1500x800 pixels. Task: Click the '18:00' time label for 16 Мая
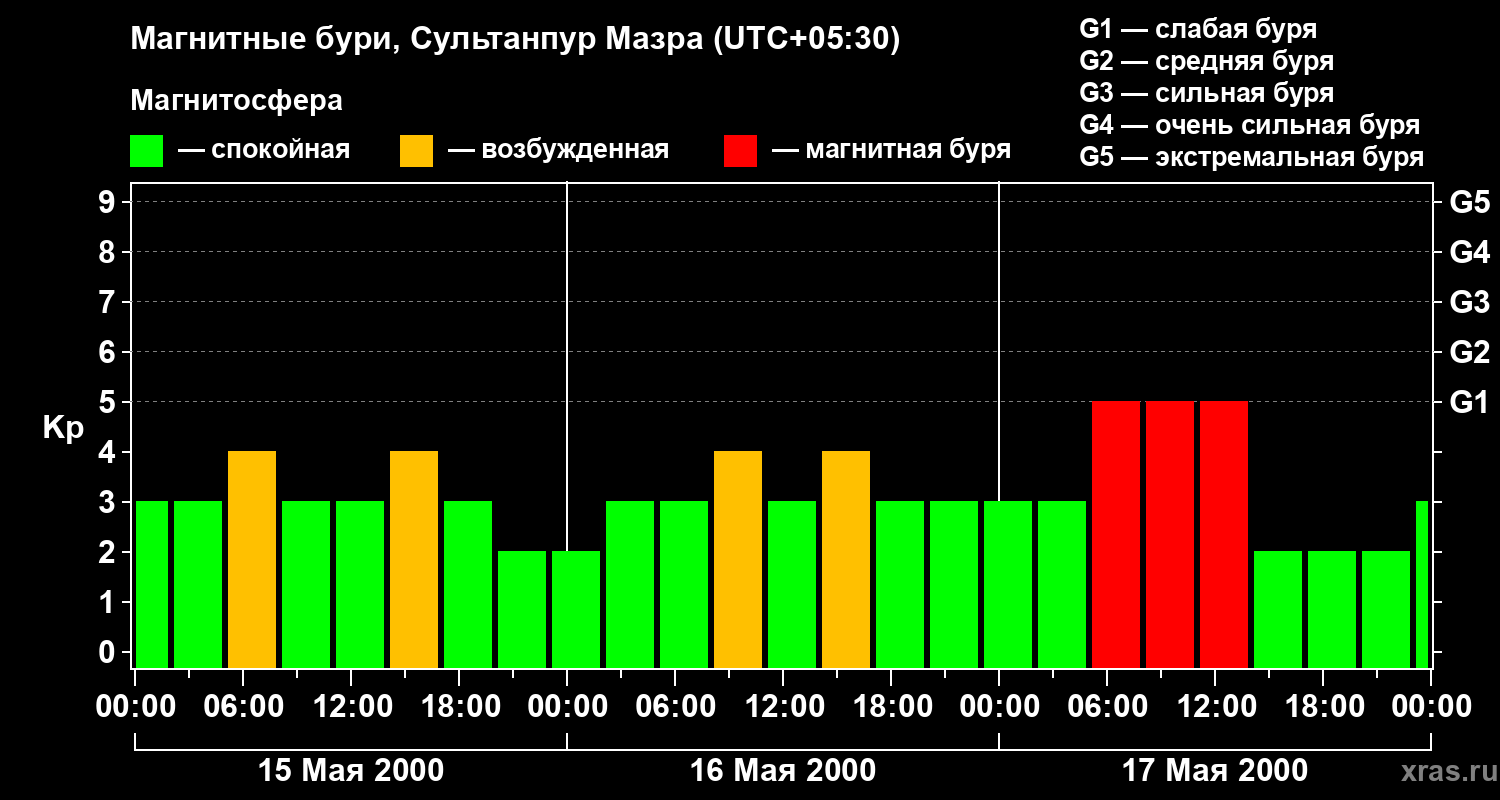click(891, 706)
